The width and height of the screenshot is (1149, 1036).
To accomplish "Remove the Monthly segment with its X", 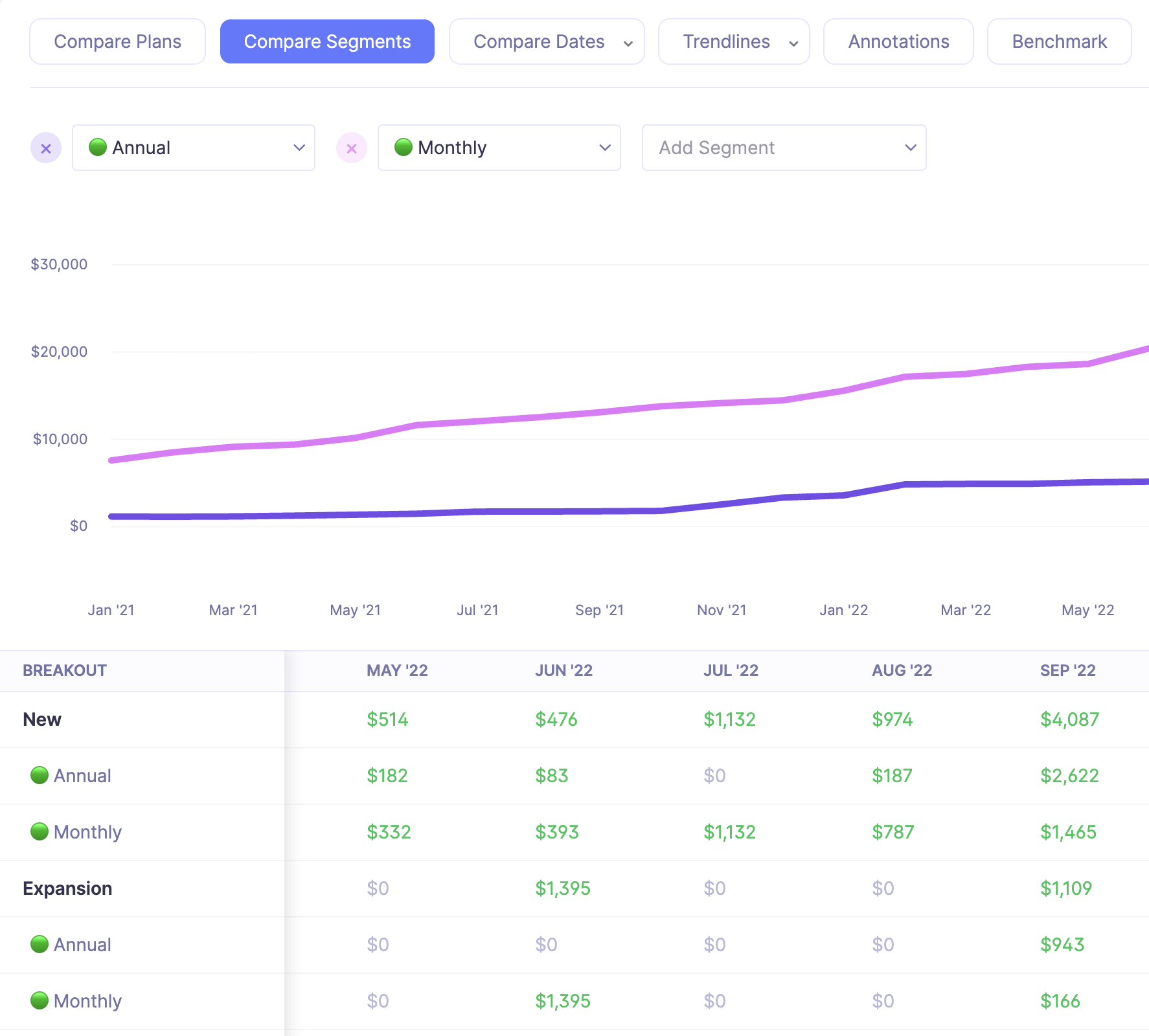I will point(352,148).
